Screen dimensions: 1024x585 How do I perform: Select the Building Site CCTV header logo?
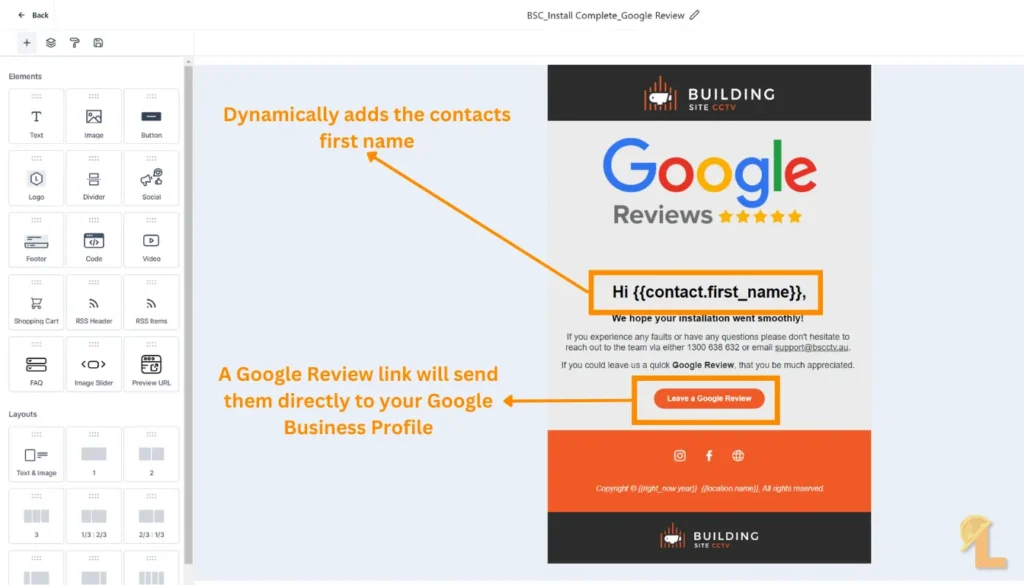709,94
